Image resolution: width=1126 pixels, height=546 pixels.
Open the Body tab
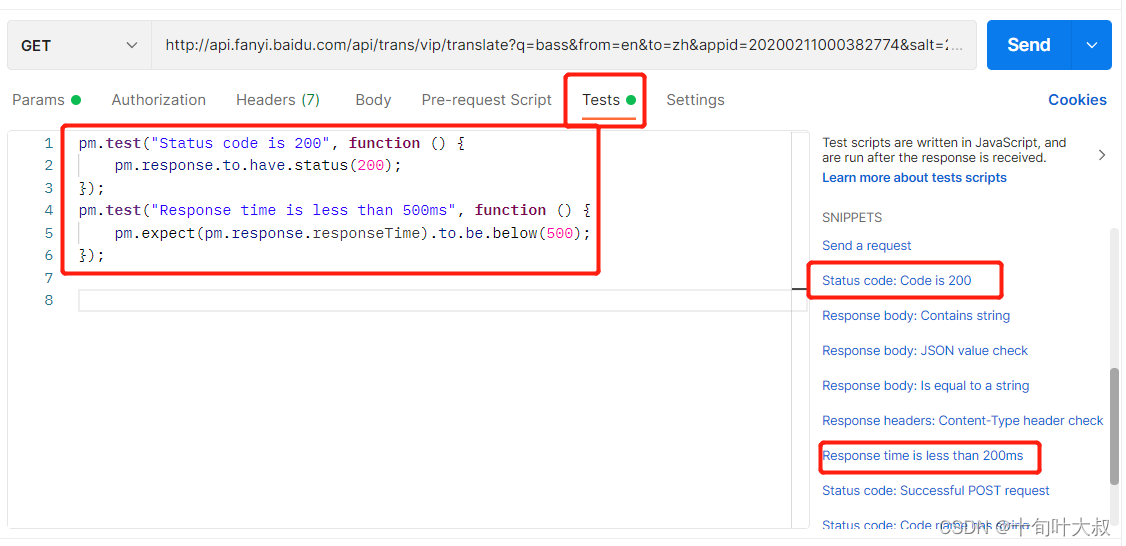pos(373,100)
